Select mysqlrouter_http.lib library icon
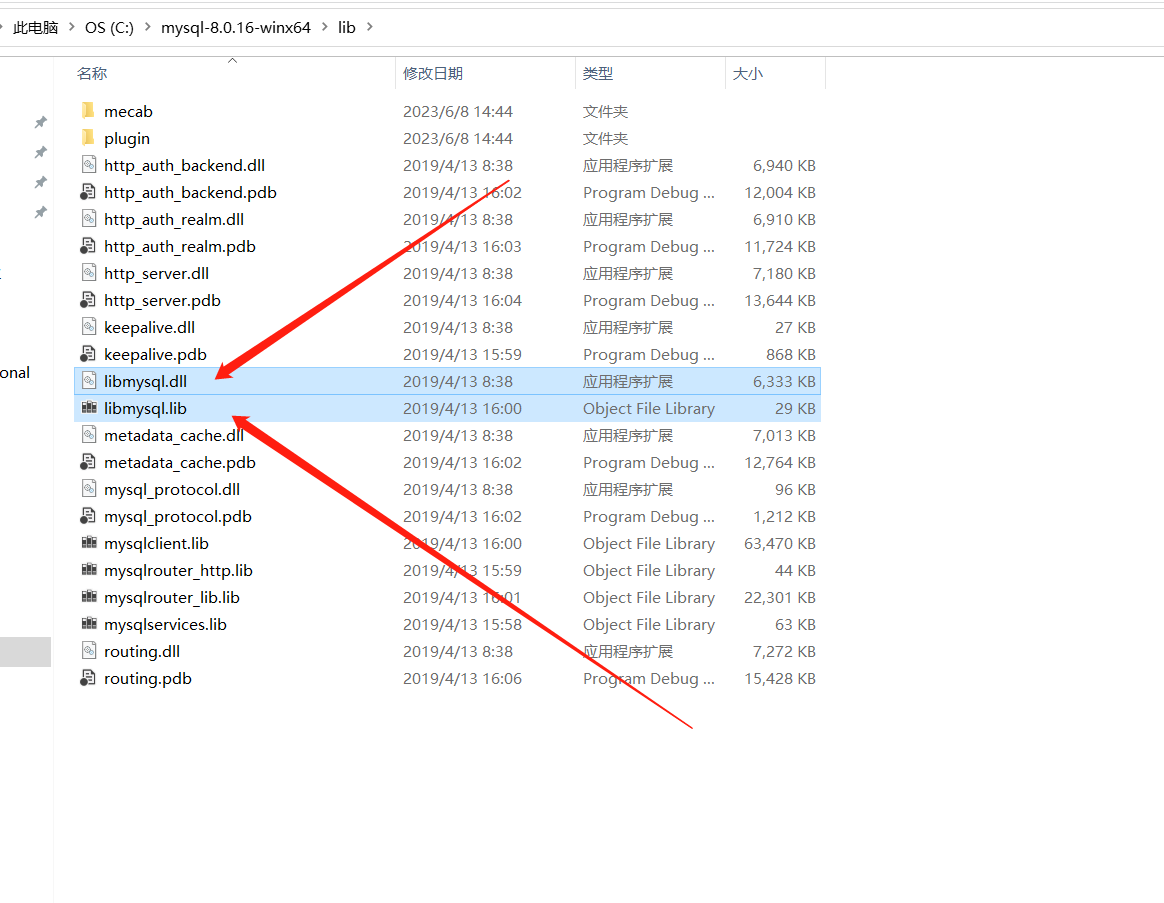The width and height of the screenshot is (1164, 903). (88, 570)
